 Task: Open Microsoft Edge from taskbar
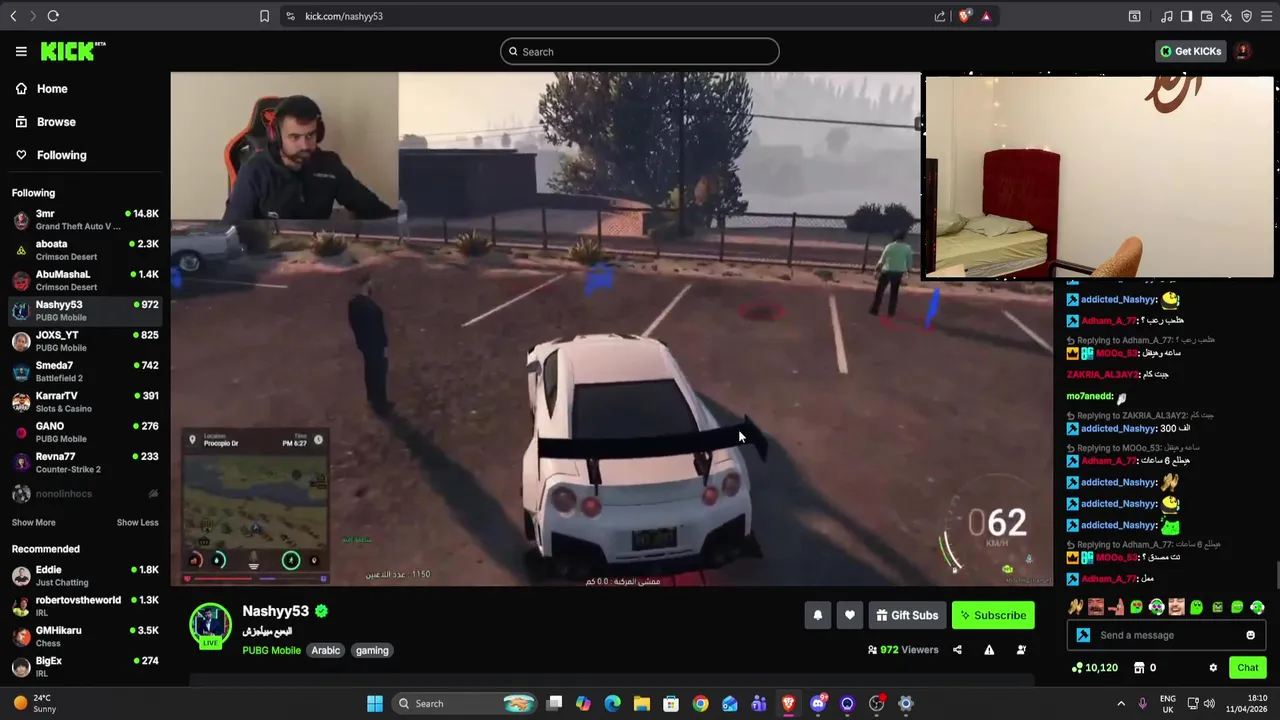tap(612, 704)
